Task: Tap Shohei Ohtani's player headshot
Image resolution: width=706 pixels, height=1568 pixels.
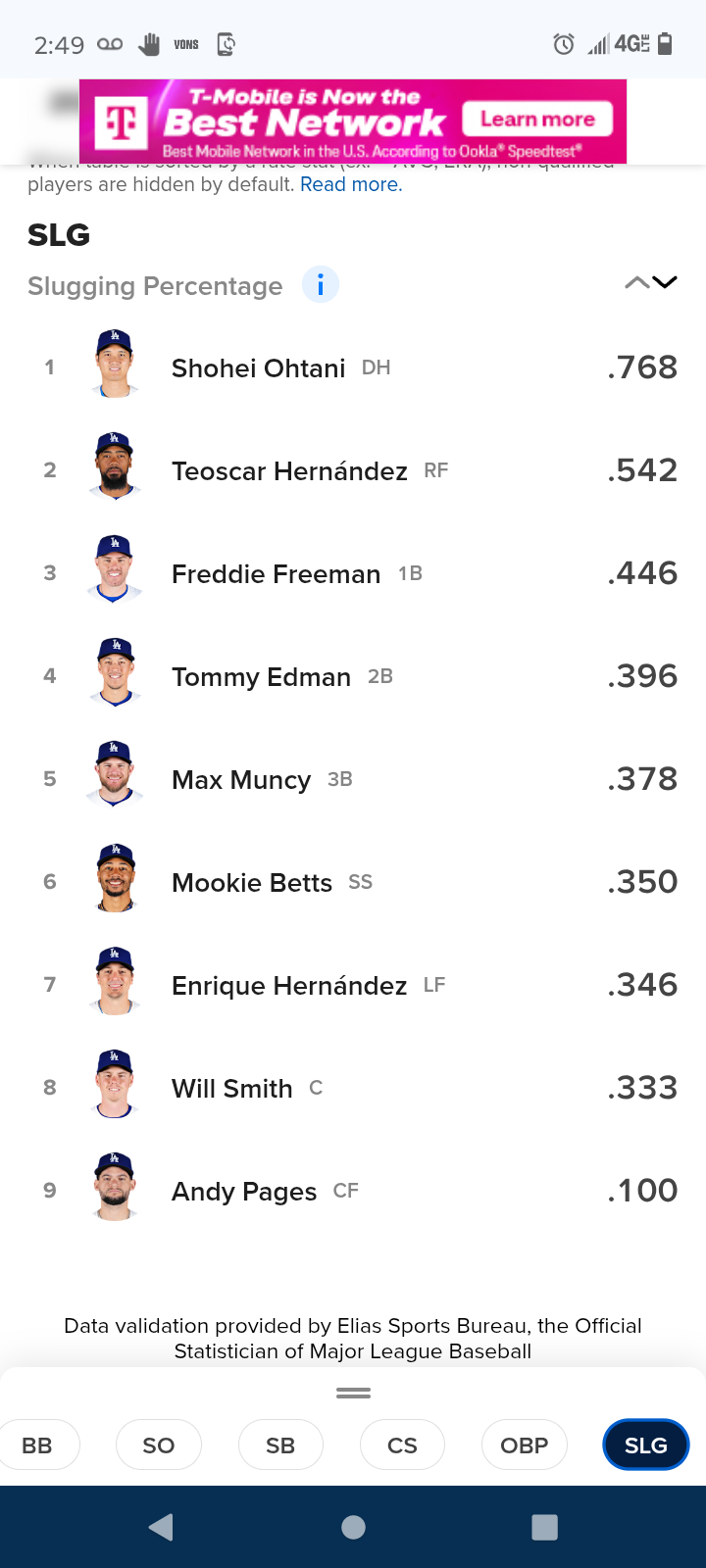Action: [115, 365]
